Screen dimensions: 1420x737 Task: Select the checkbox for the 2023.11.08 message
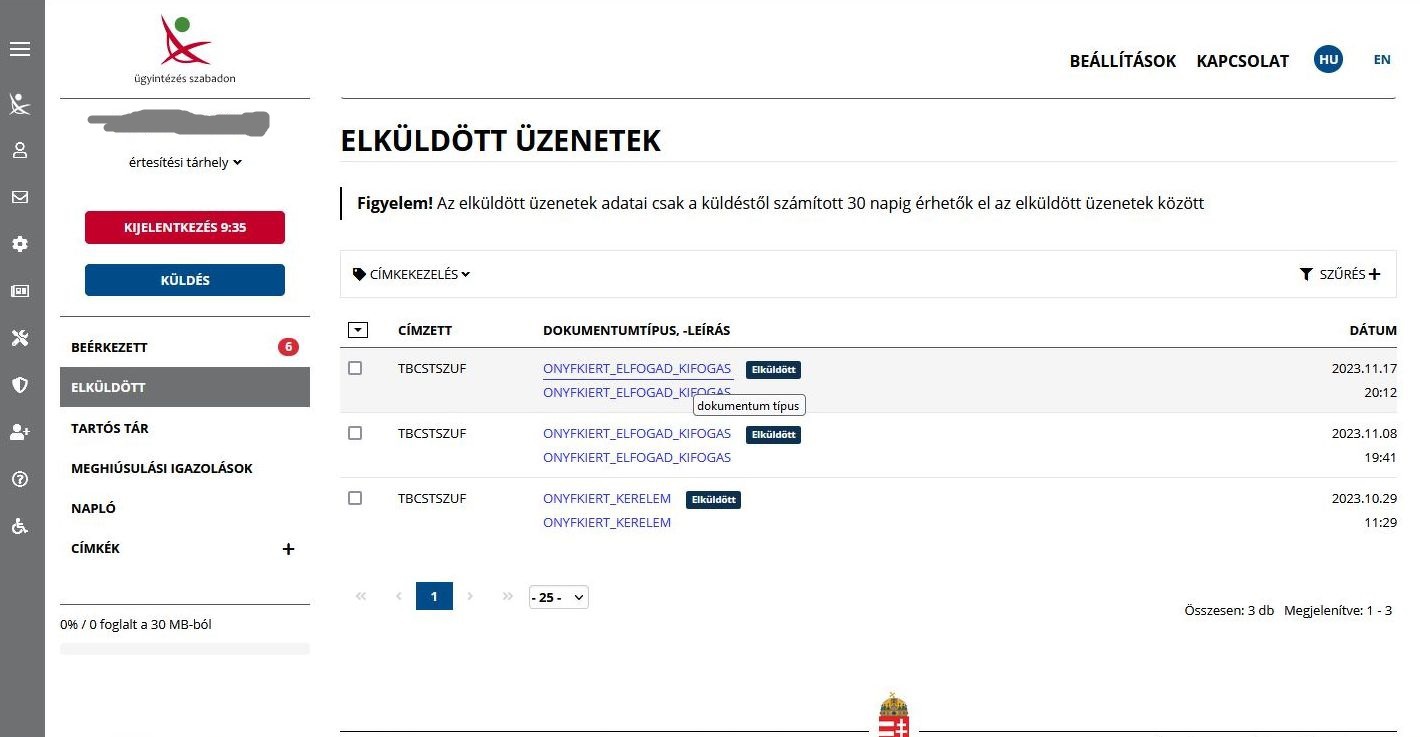click(355, 433)
